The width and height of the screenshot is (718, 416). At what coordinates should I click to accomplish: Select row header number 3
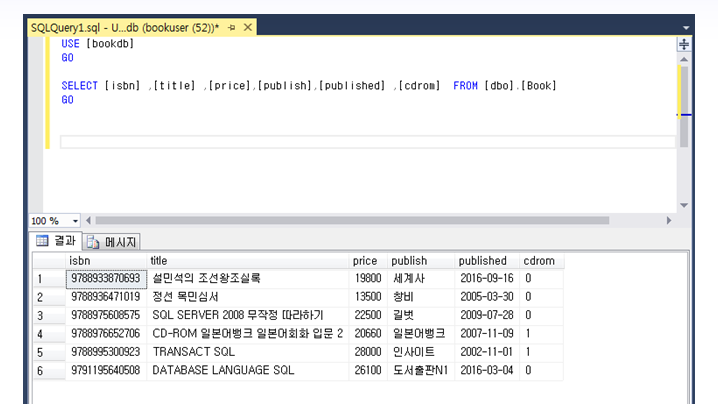tap(49, 316)
